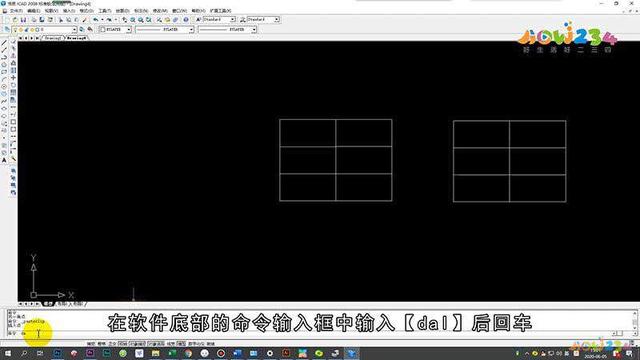Click the ByLayer color control box

tap(116, 29)
